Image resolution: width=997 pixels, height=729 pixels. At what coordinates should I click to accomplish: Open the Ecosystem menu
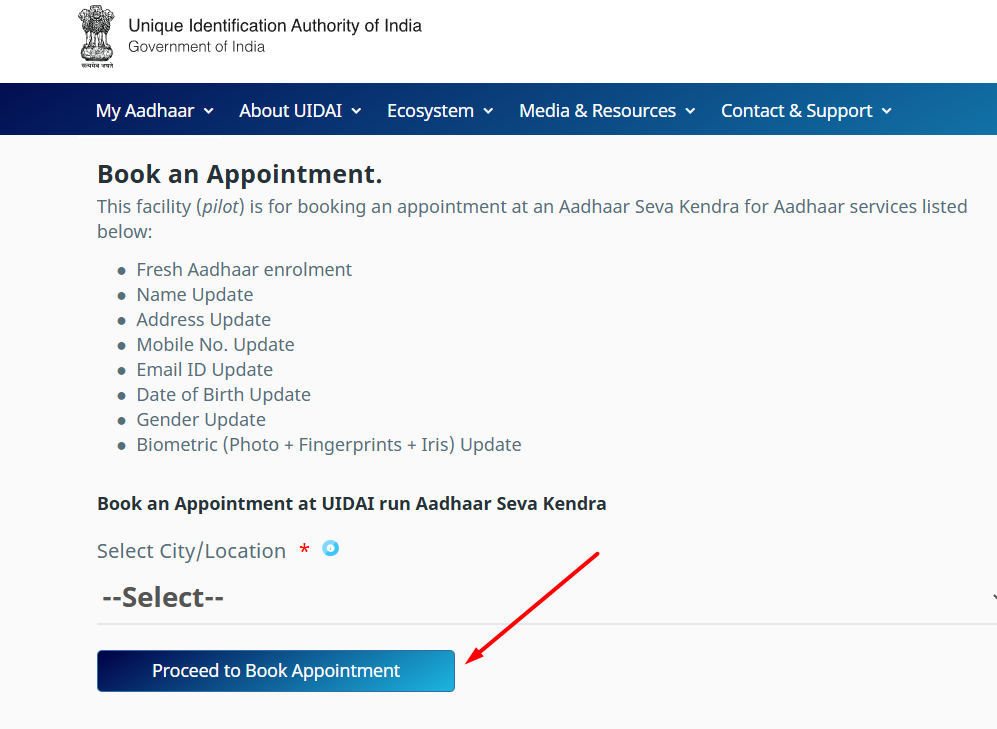point(430,111)
